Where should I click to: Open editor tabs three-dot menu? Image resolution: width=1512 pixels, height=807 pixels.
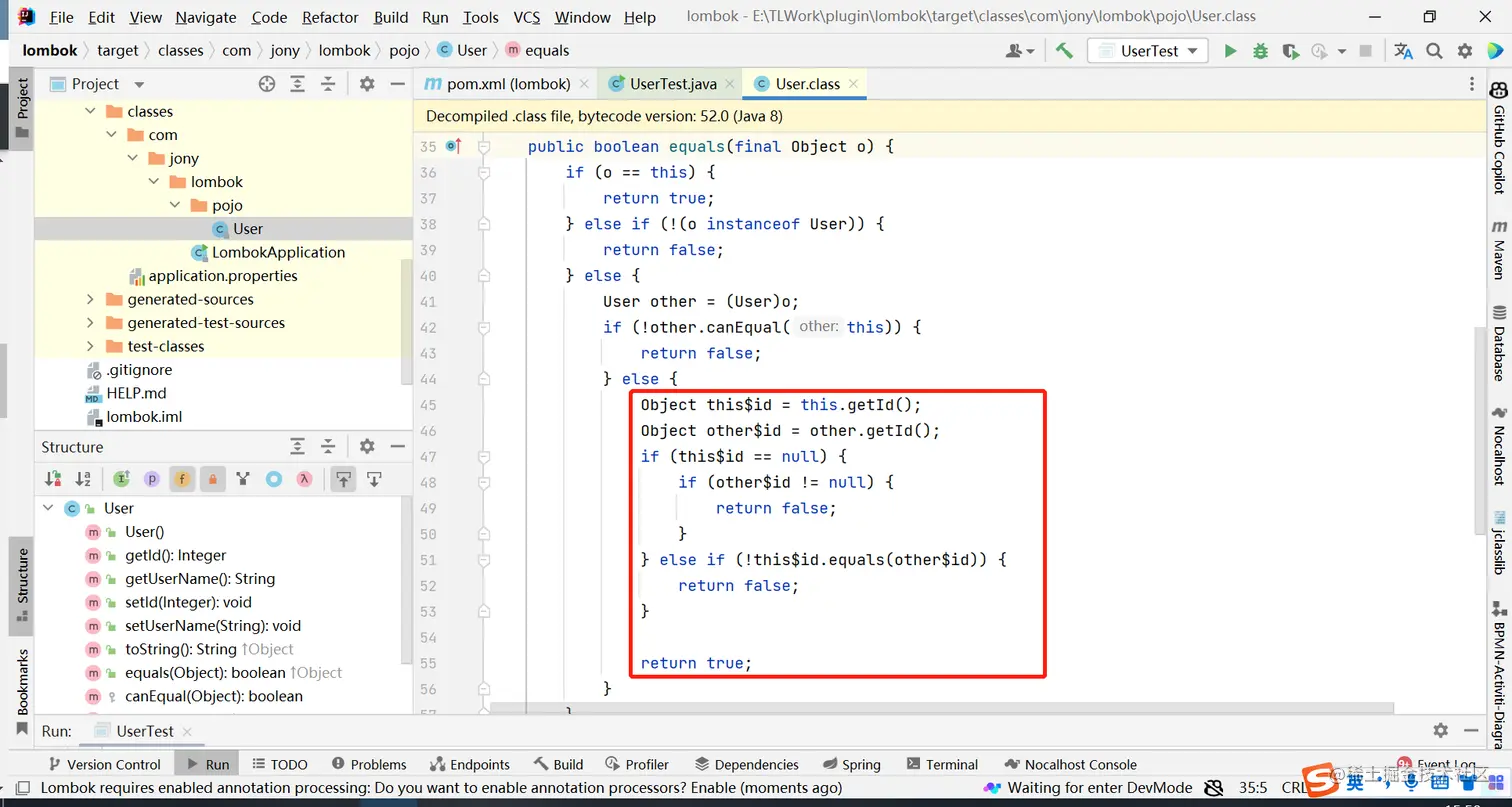[1472, 84]
